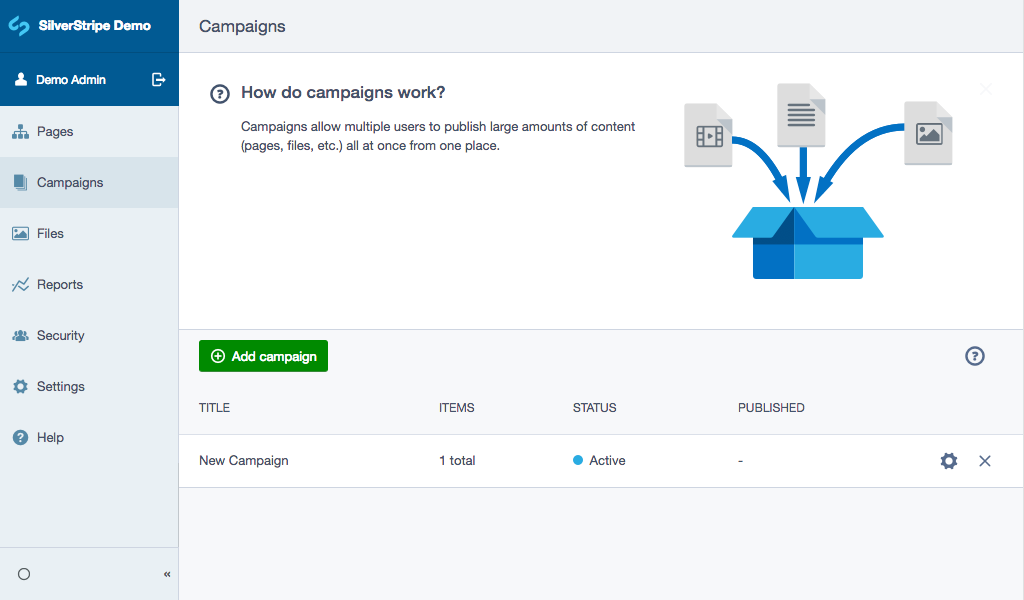Open settings gear for New Campaign row
The width and height of the screenshot is (1024, 600).
pyautogui.click(x=948, y=461)
